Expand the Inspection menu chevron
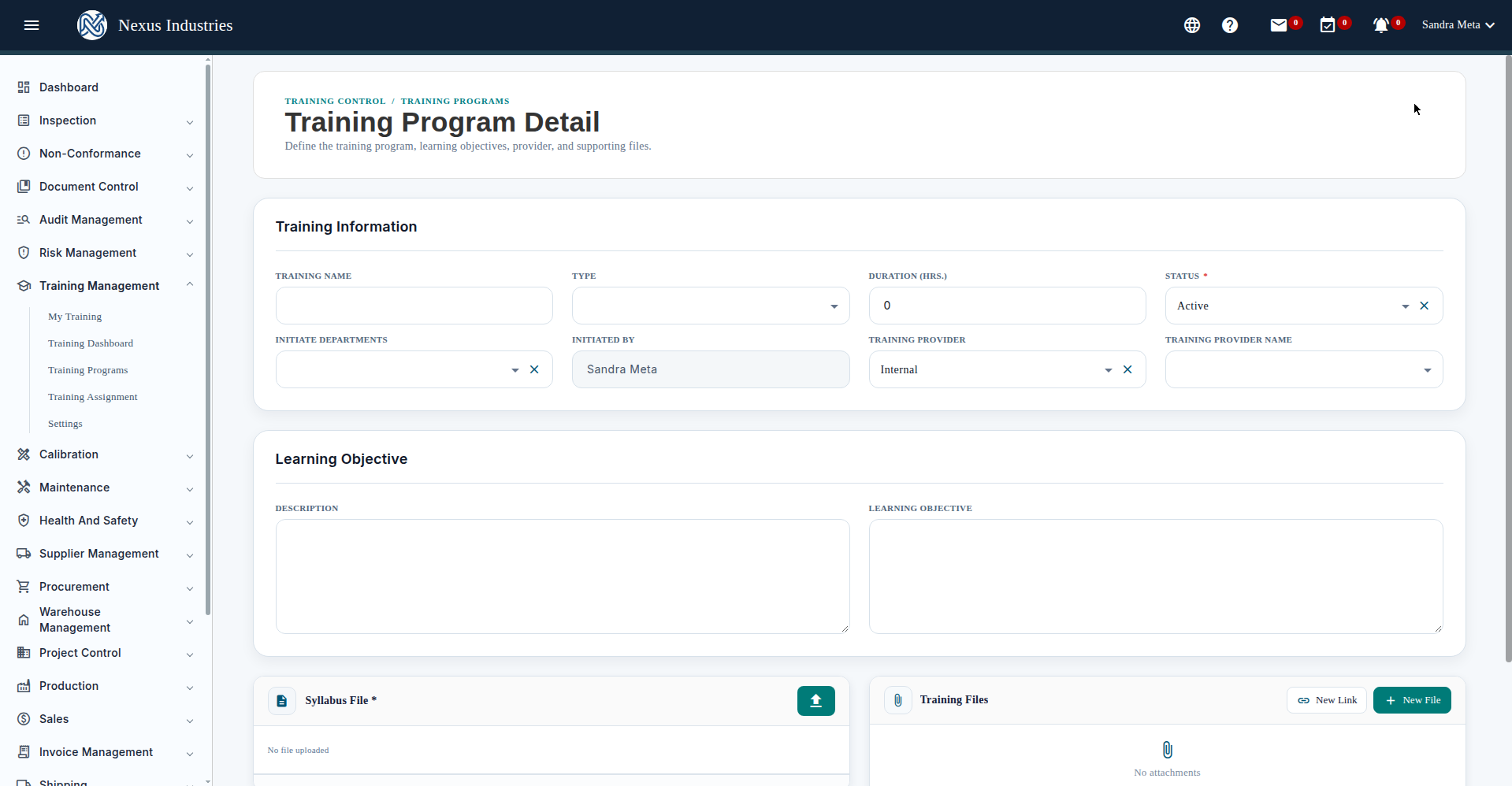 [x=190, y=122]
